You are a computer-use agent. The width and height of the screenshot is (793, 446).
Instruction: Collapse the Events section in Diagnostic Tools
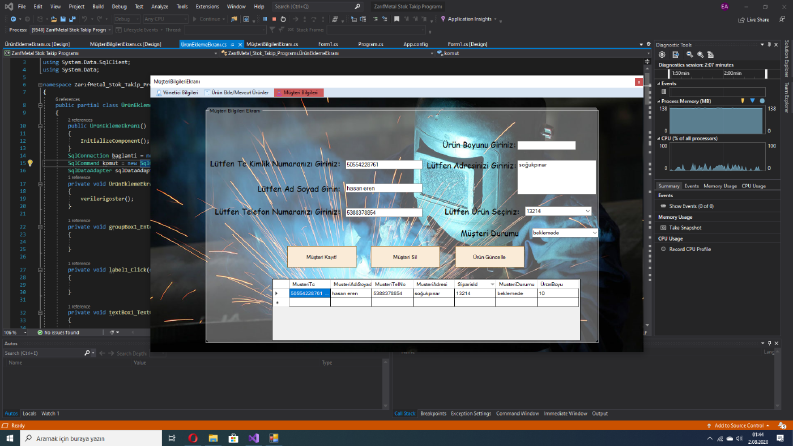coord(658,84)
